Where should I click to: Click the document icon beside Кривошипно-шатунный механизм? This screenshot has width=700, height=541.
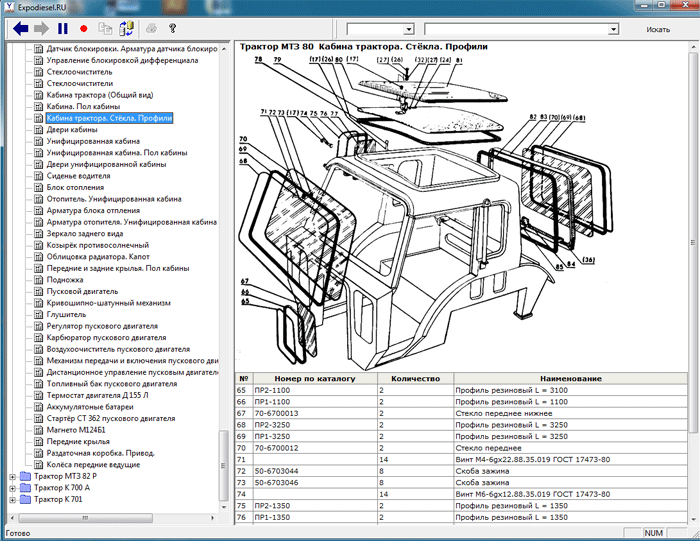point(39,304)
